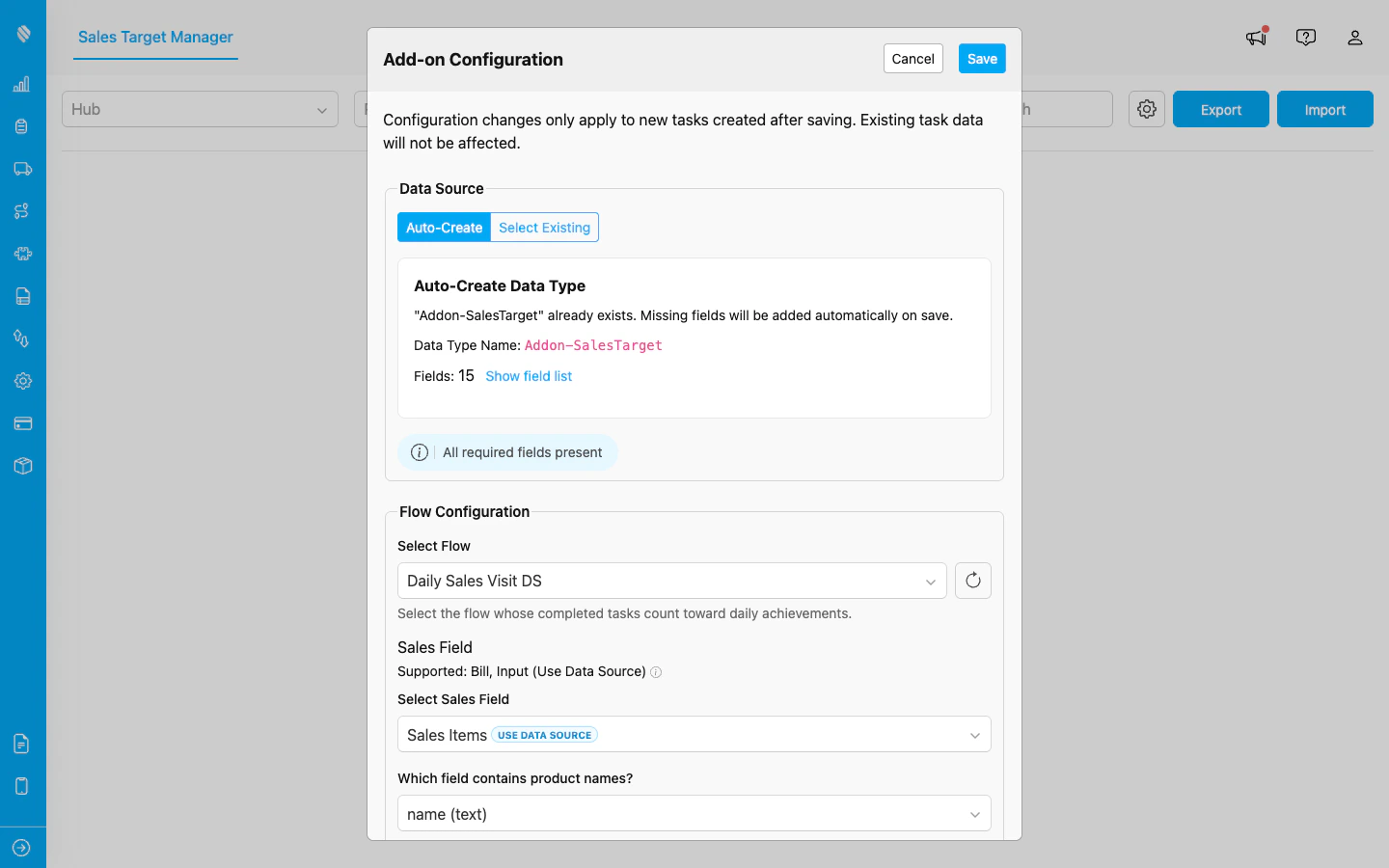The height and width of the screenshot is (868, 1389).
Task: Select the delivery truck sidebar icon
Action: (22, 168)
